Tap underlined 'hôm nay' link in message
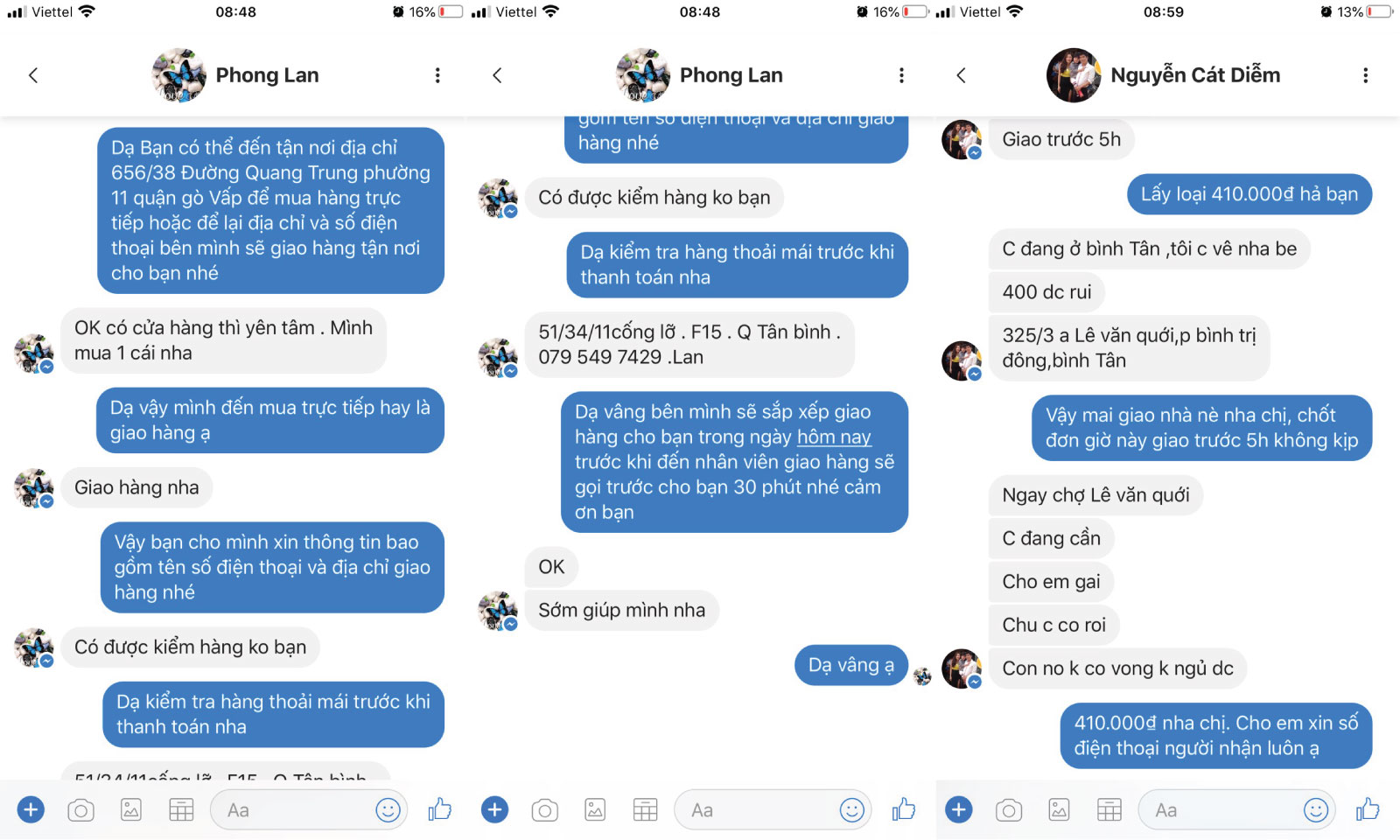 834,437
